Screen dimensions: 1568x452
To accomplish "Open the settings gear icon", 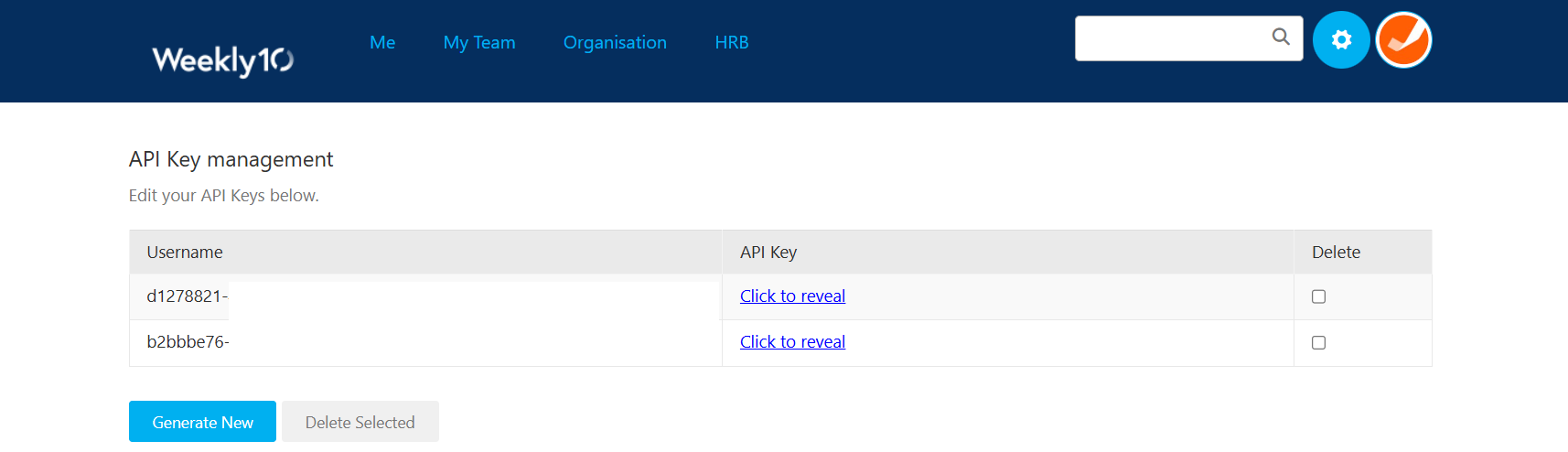I will (1340, 40).
